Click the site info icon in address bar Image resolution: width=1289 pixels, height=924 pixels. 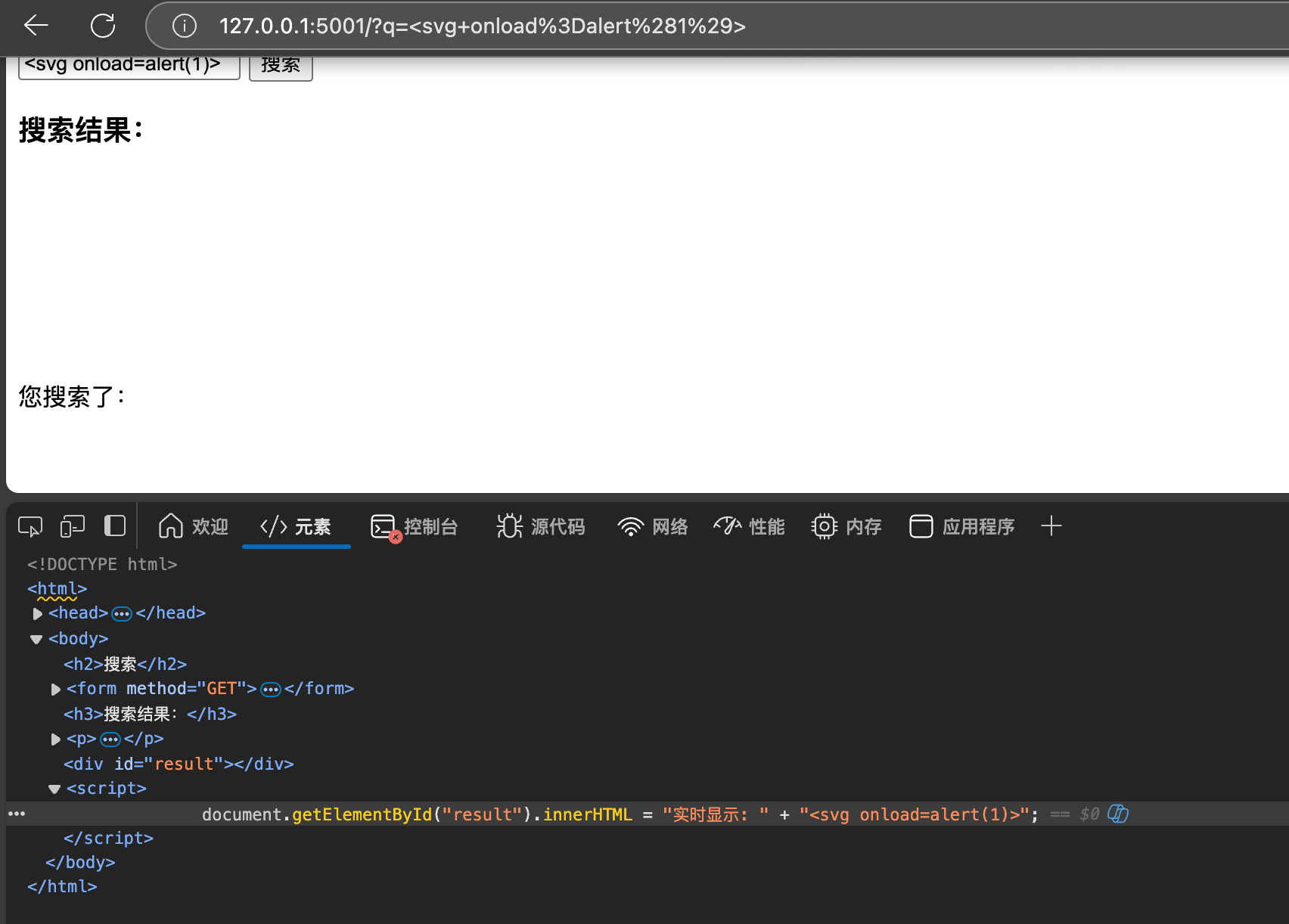185,26
